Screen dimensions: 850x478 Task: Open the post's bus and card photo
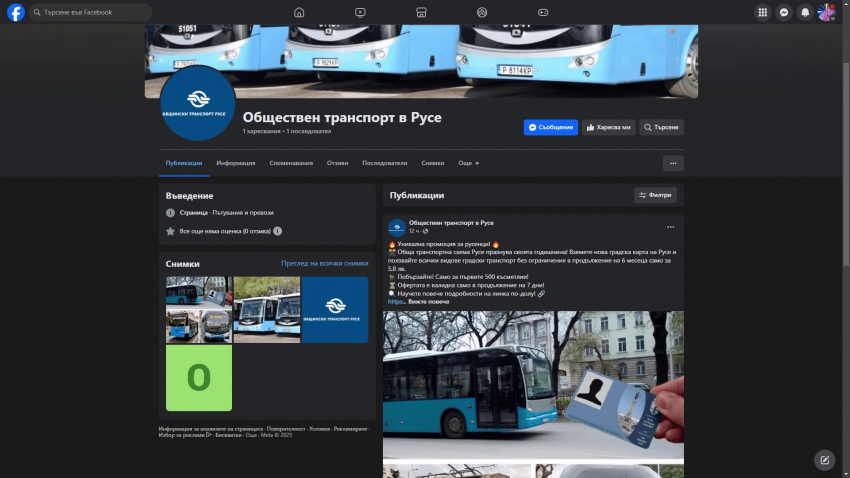pyautogui.click(x=533, y=385)
